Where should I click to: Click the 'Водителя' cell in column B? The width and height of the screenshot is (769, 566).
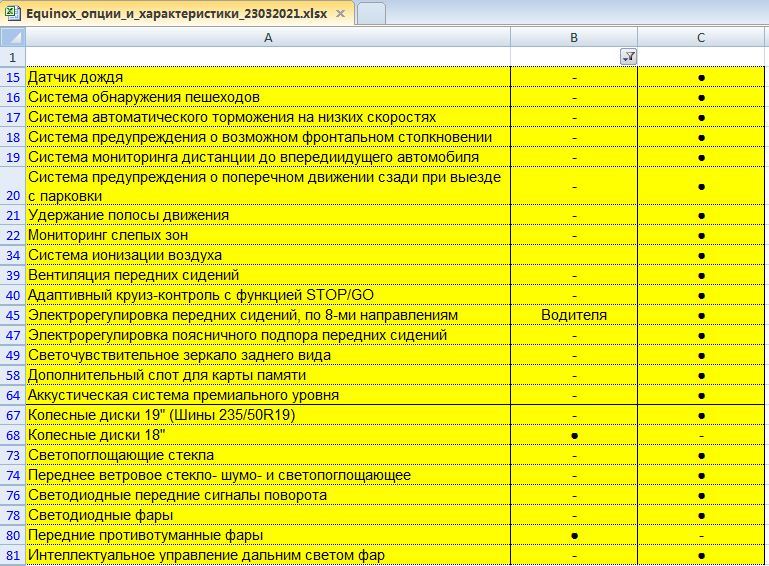[573, 315]
